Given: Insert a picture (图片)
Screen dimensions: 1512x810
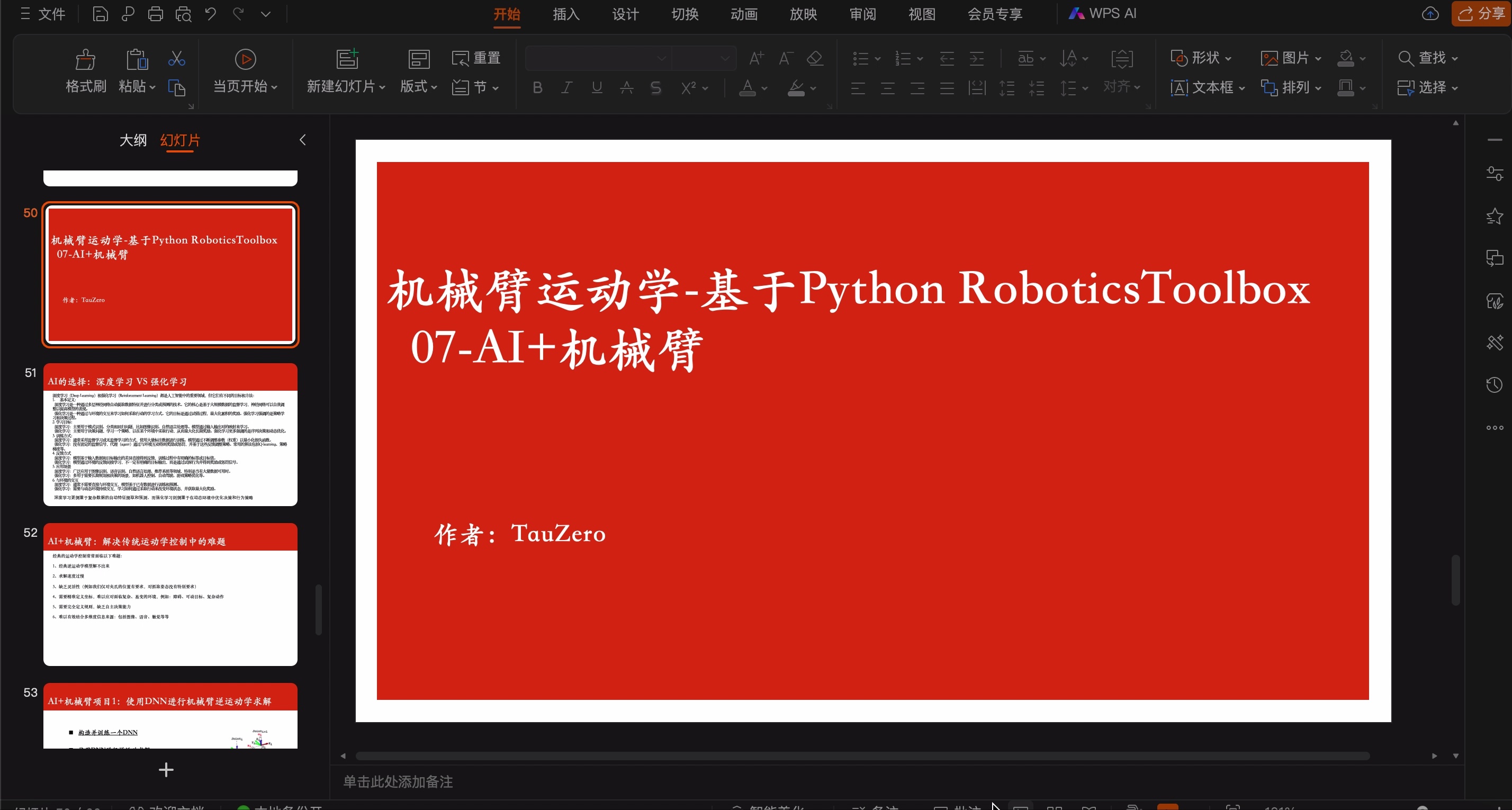Looking at the screenshot, I should click(x=1290, y=58).
